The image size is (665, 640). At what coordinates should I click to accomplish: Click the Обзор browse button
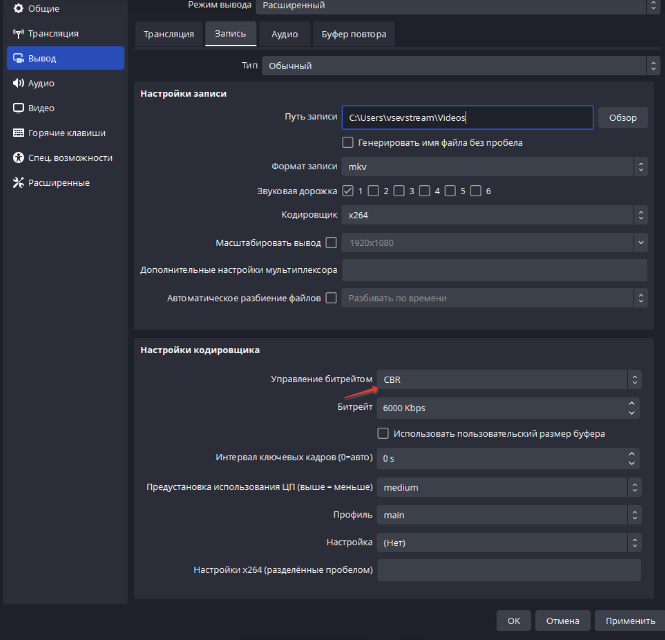pos(623,117)
